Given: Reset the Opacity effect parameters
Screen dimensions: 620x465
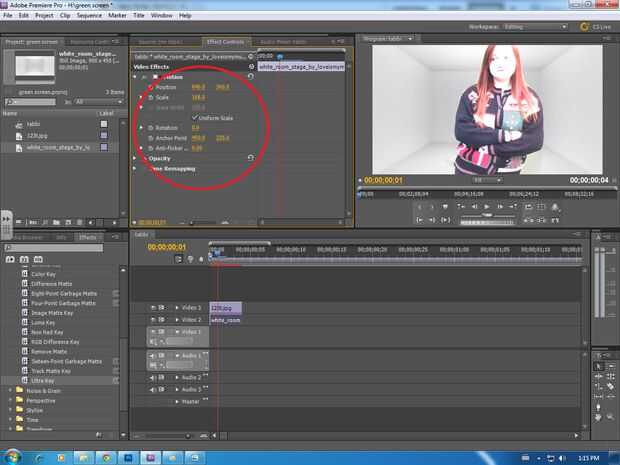Looking at the screenshot, I should click(251, 158).
